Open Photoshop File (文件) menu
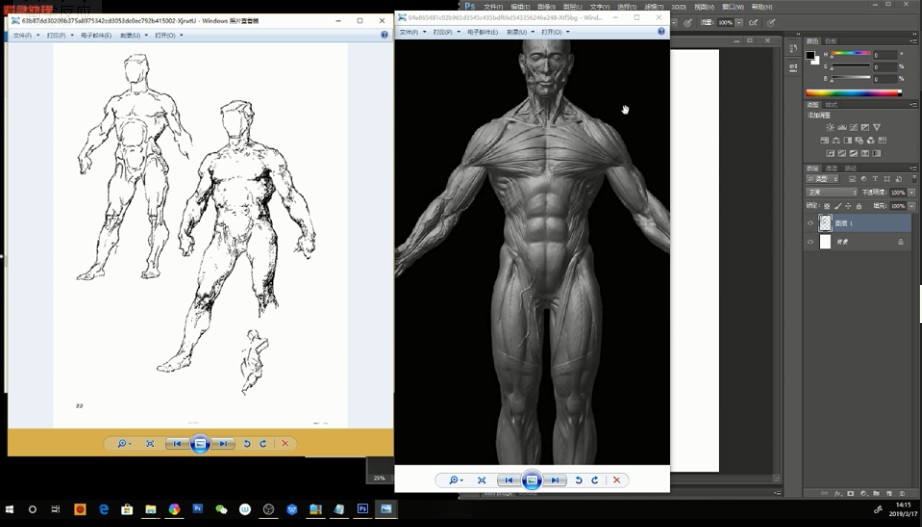Viewport: 922px width, 527px height. point(493,7)
